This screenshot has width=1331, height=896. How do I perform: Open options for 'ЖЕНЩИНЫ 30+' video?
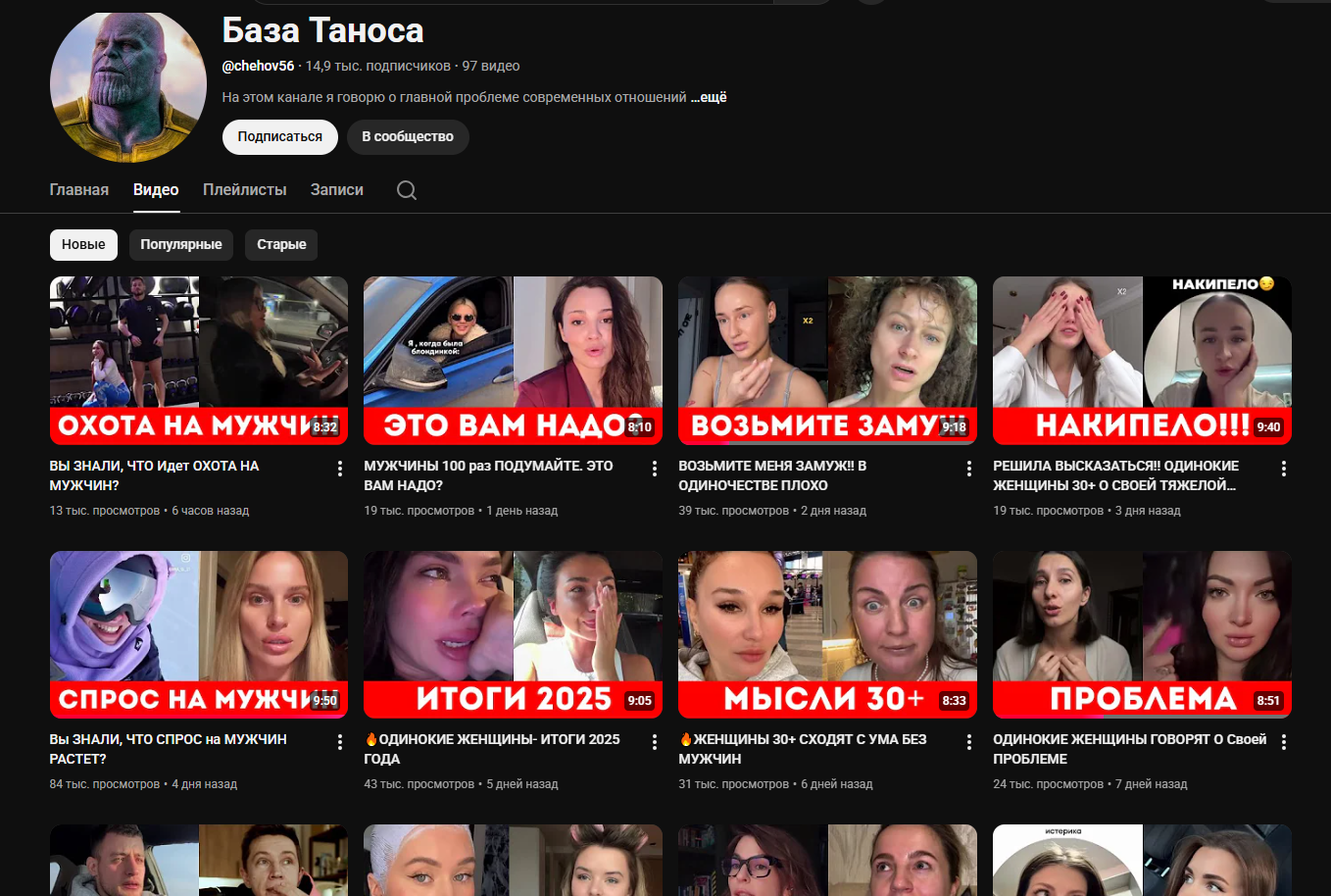pos(969,742)
